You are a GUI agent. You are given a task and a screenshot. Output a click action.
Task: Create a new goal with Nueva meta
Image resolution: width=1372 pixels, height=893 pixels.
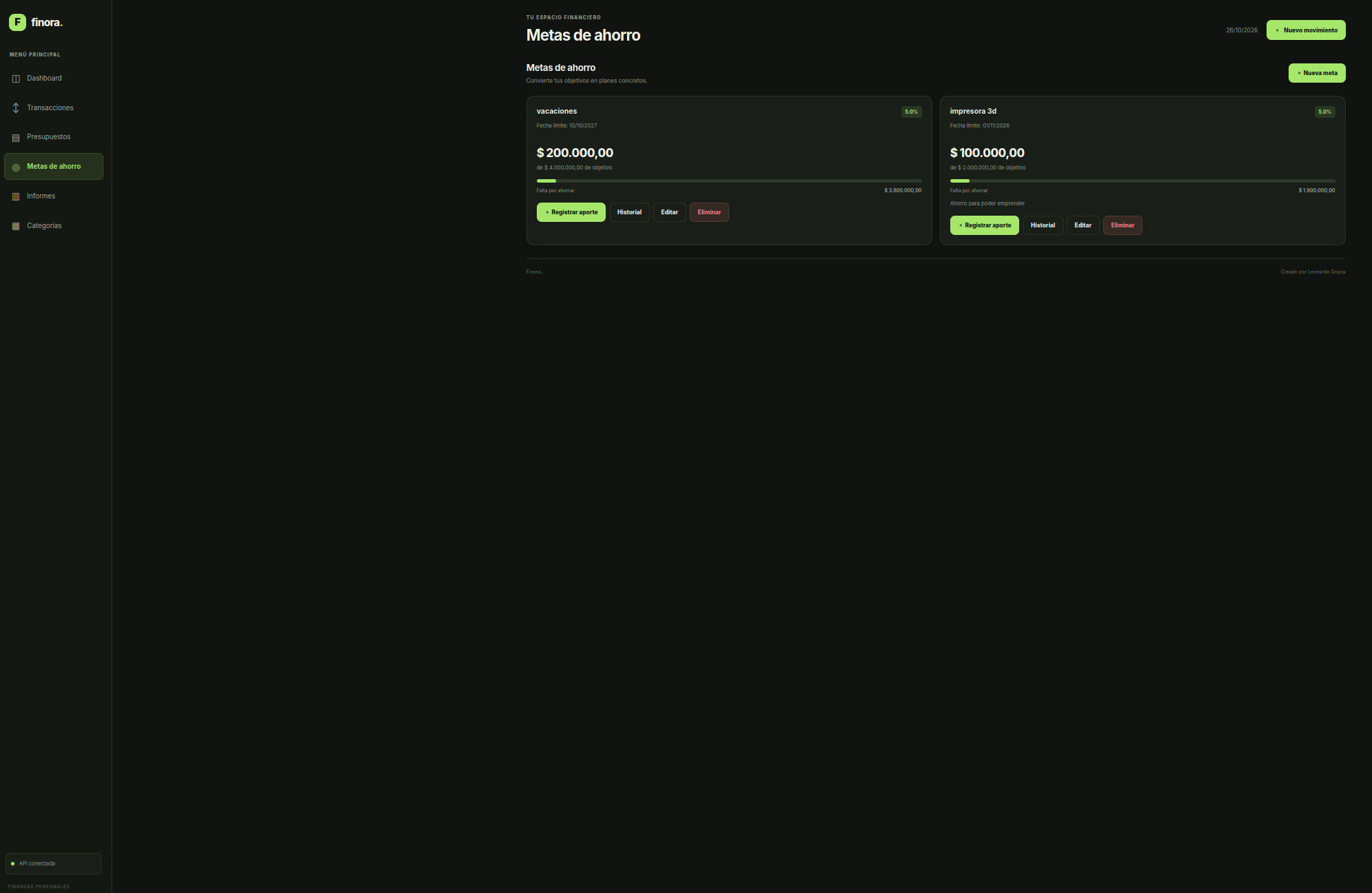click(x=1317, y=73)
